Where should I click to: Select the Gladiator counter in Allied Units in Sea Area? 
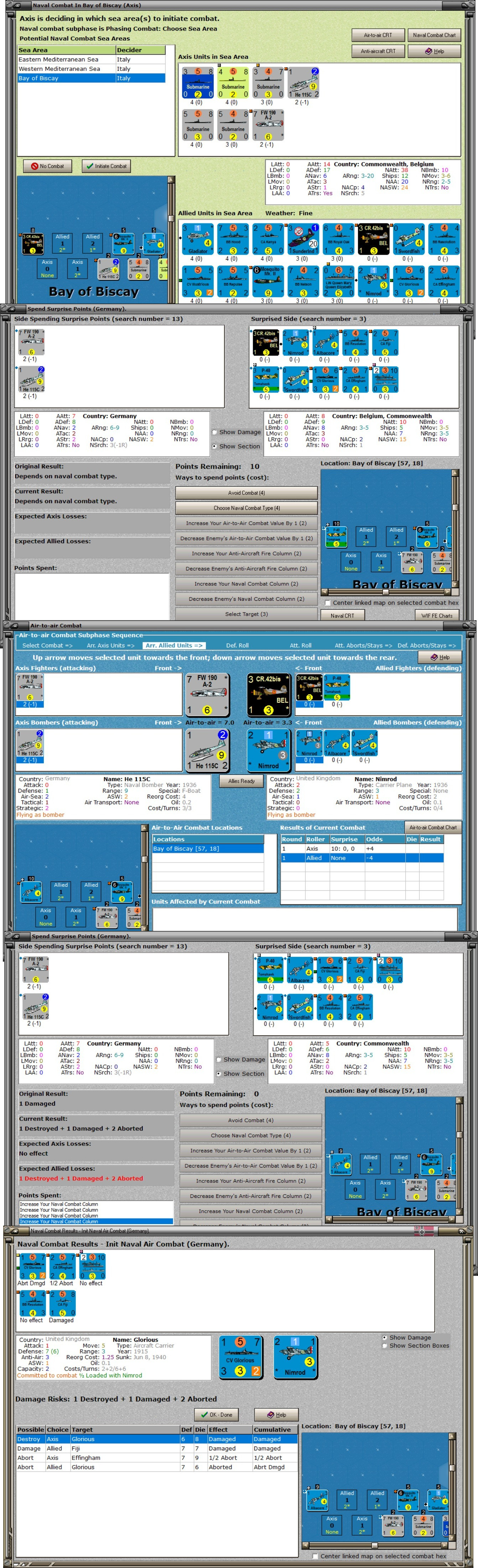click(x=198, y=239)
